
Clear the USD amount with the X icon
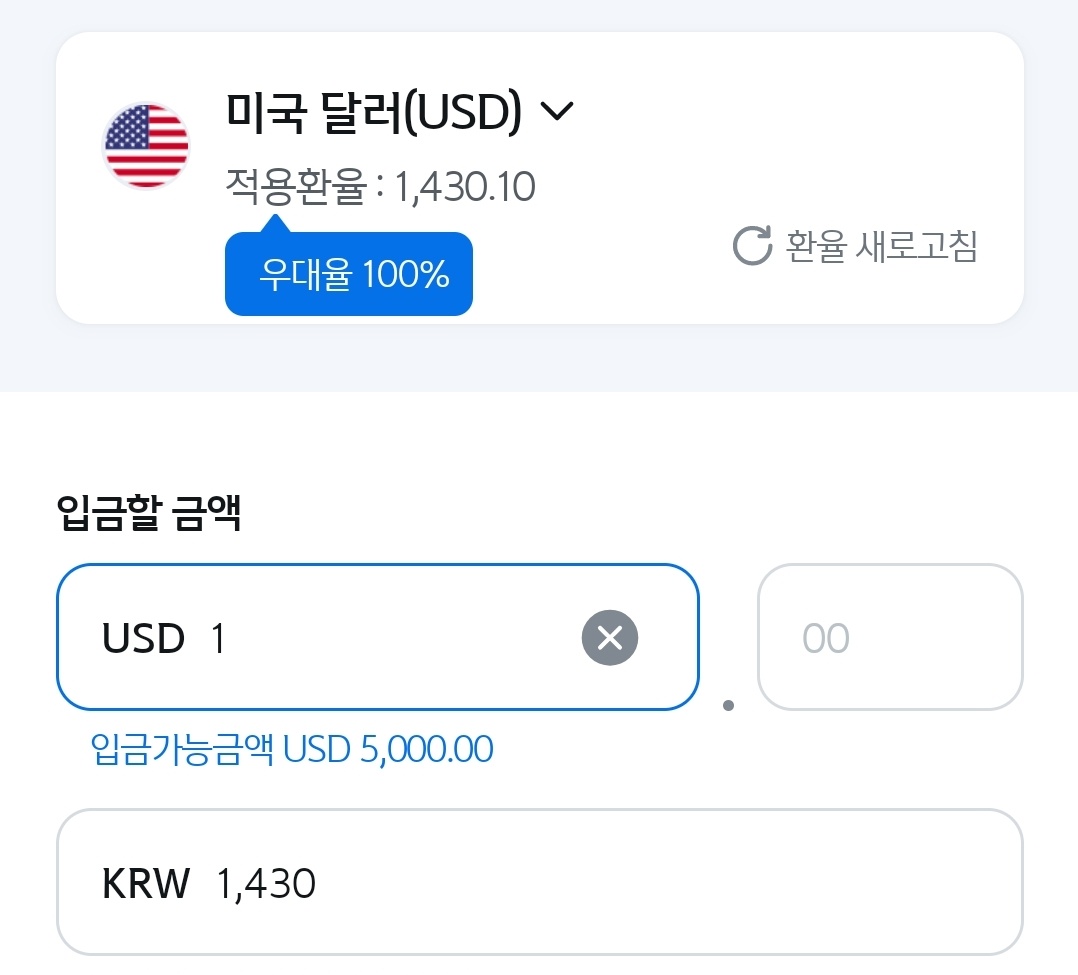pyautogui.click(x=609, y=637)
